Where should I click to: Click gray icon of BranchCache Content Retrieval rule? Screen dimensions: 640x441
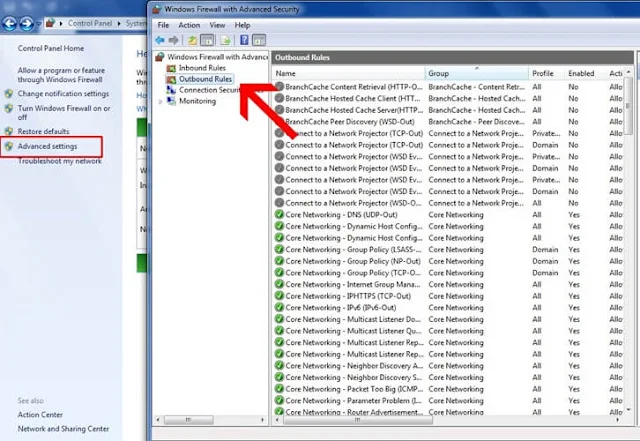(x=279, y=87)
